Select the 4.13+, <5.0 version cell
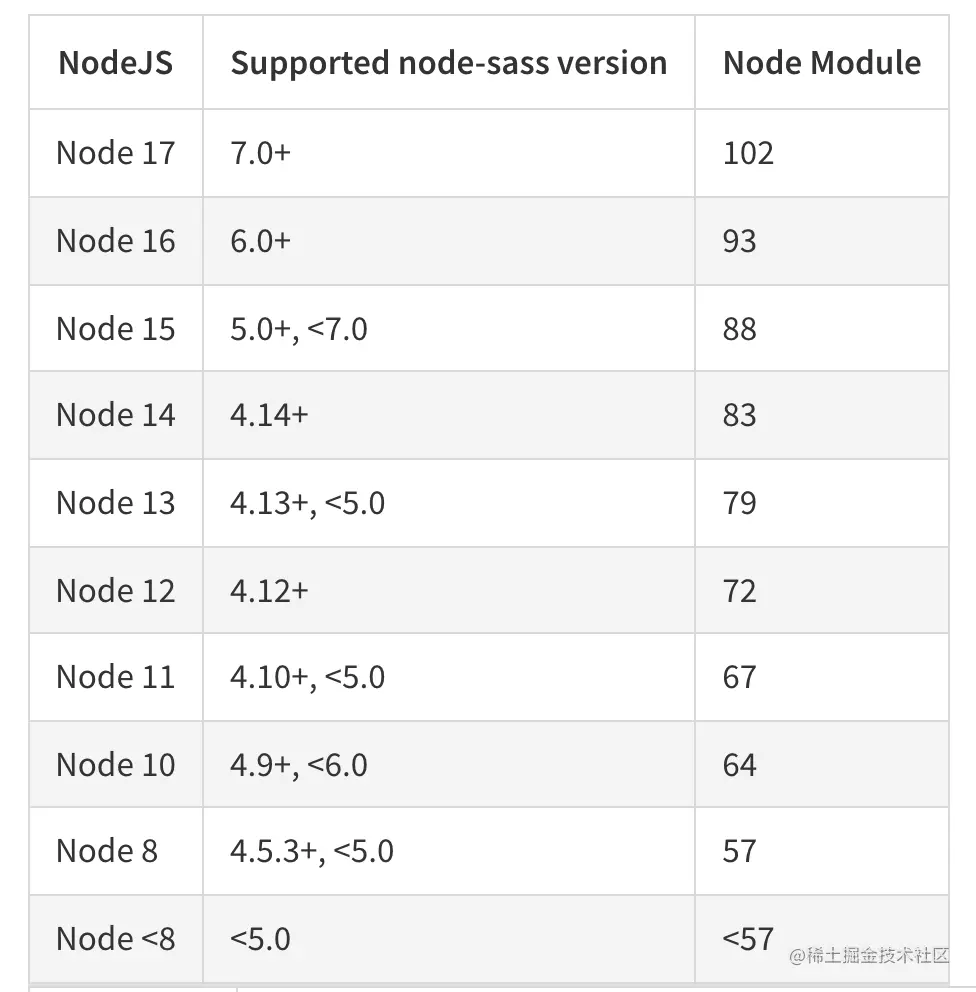The width and height of the screenshot is (976, 992). (307, 503)
